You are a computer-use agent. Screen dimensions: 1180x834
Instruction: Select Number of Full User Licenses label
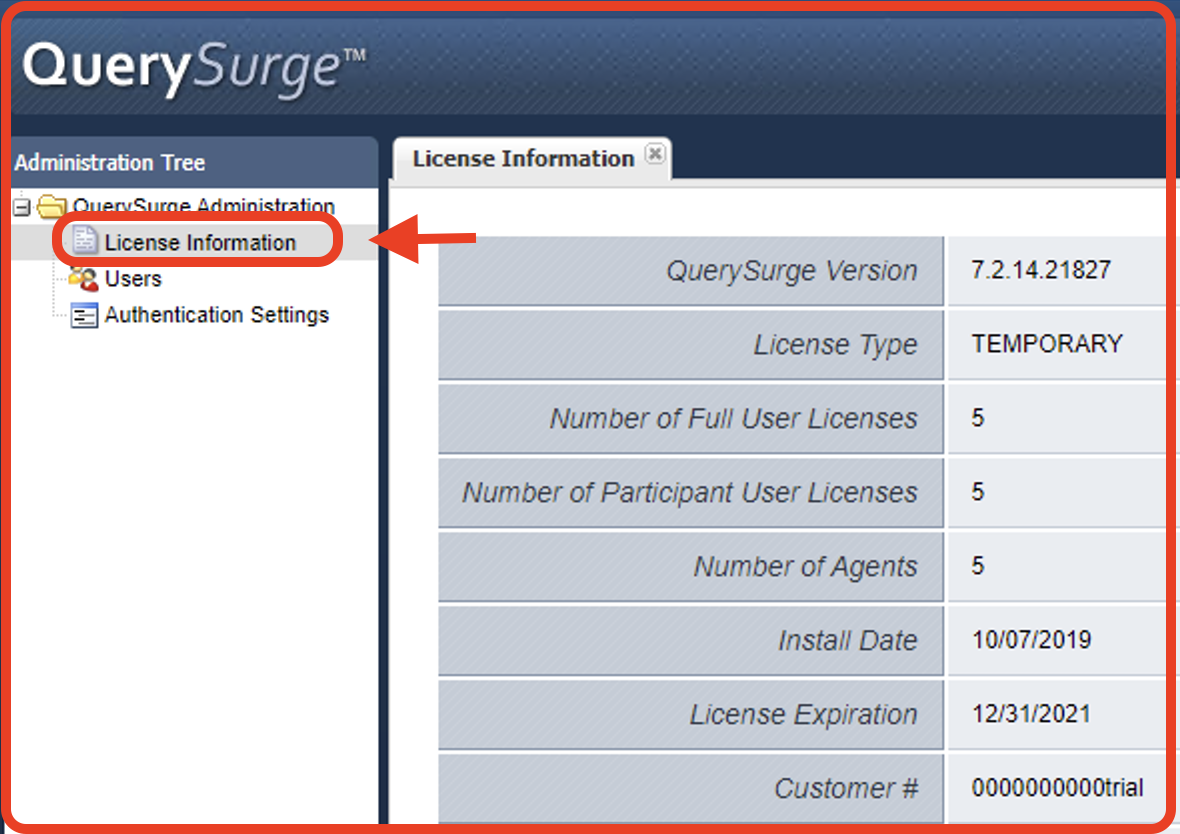(690, 419)
